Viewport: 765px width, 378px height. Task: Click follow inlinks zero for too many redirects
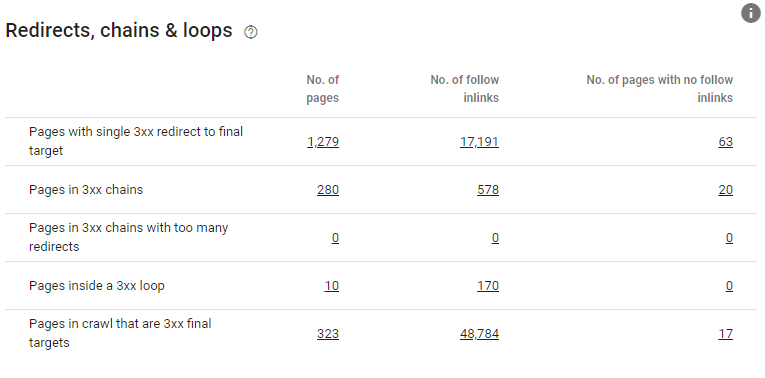point(495,238)
